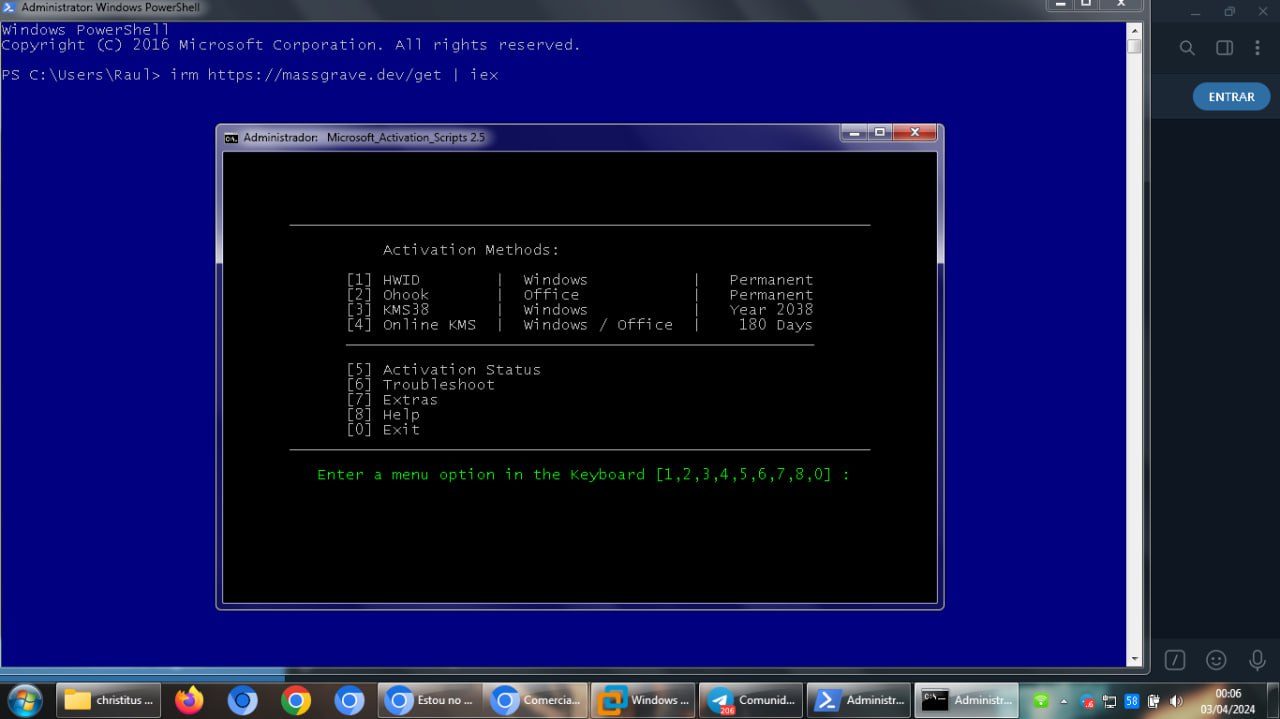Viewport: 1280px width, 719px height.
Task: Open the Windows Start orb
Action: click(24, 700)
